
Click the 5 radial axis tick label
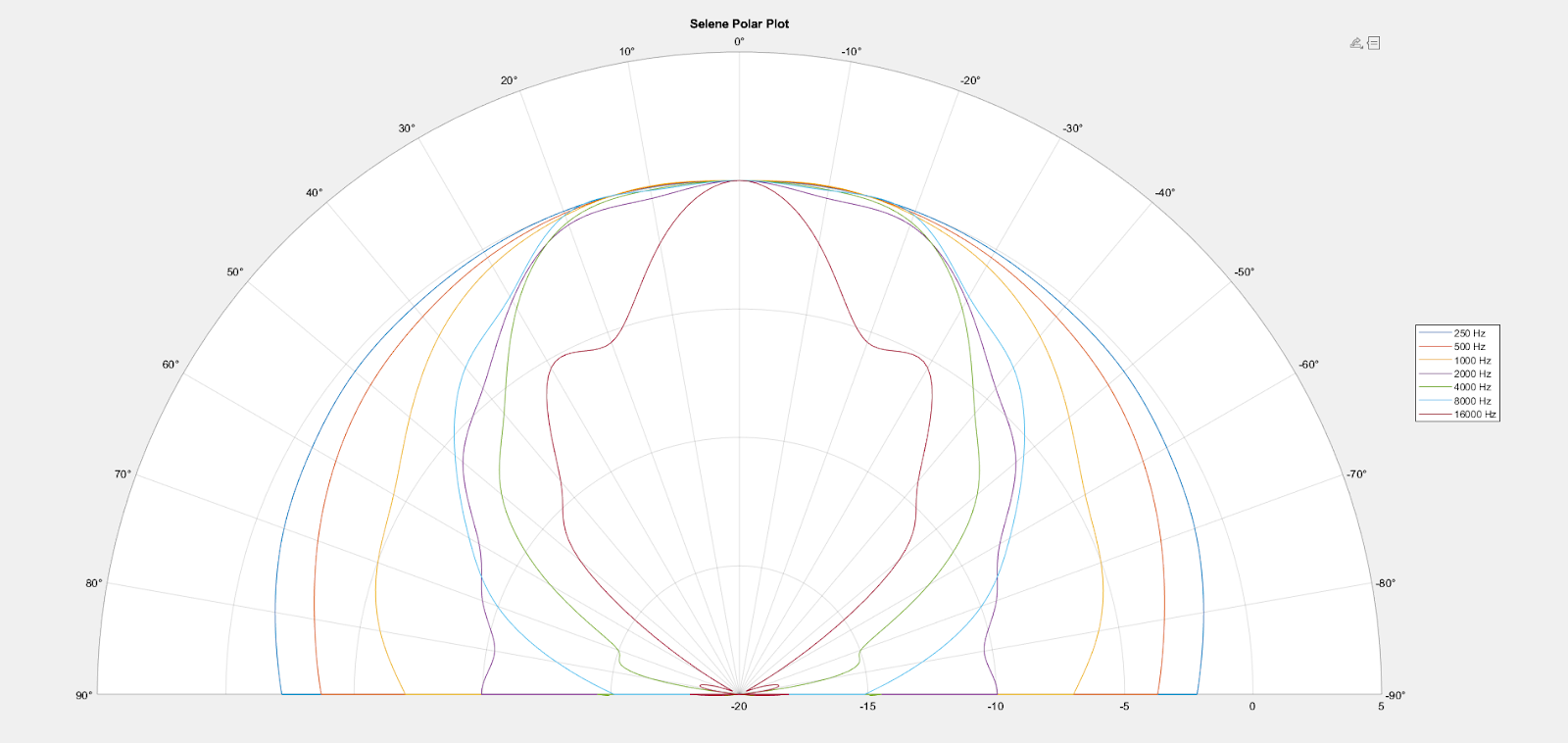[x=1381, y=707]
